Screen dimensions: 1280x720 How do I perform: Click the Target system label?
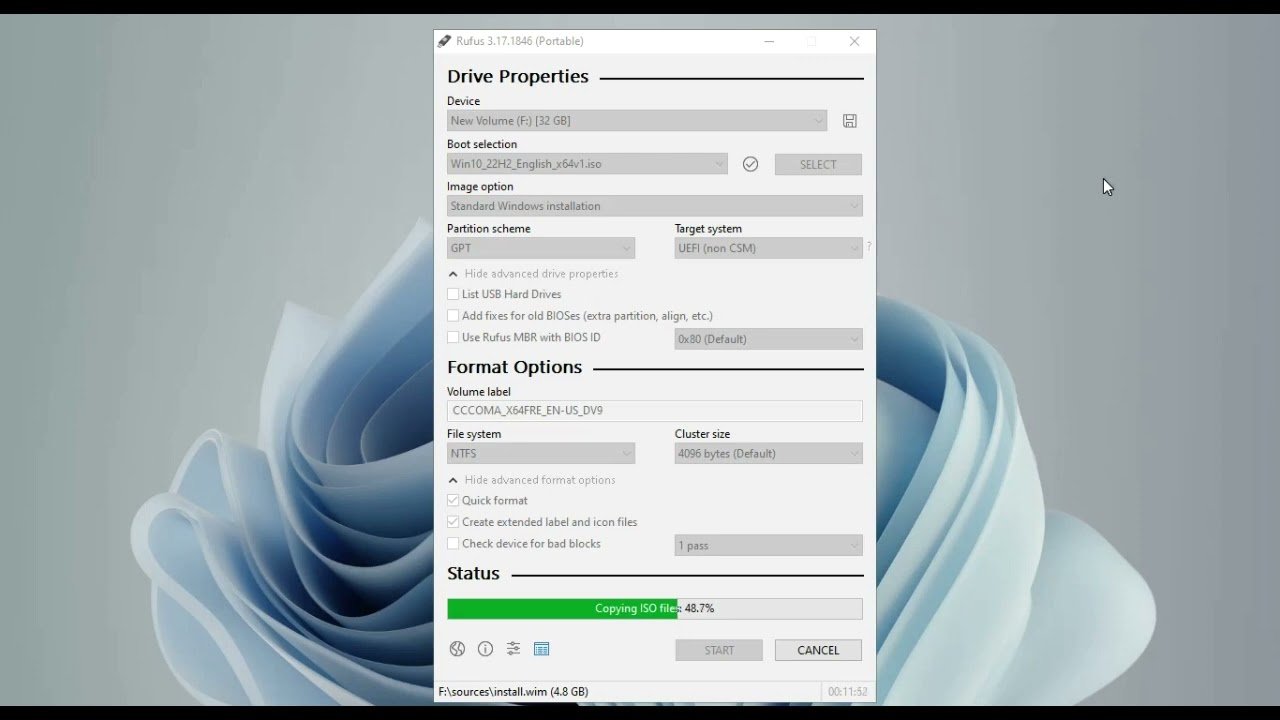pos(709,229)
